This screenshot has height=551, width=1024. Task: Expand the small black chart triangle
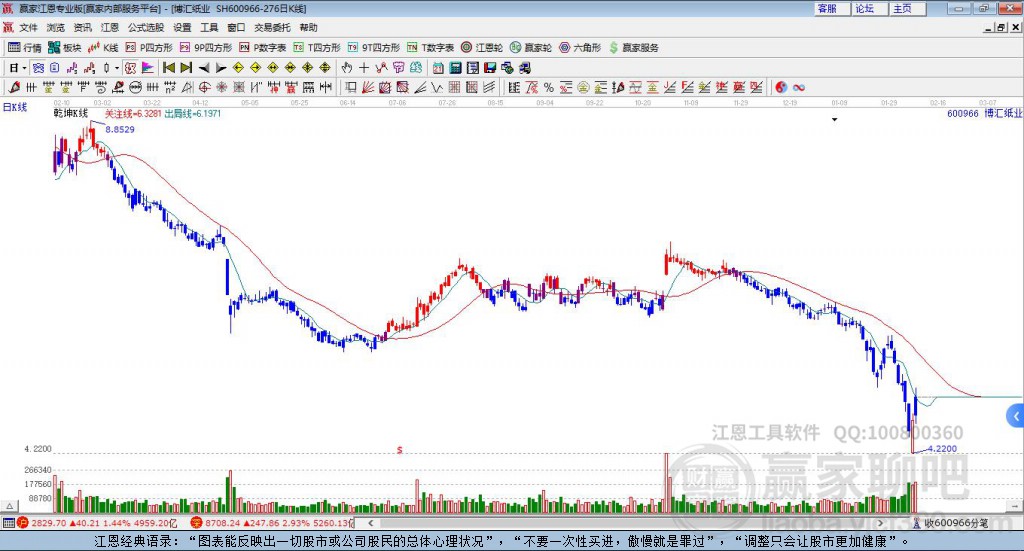834,119
